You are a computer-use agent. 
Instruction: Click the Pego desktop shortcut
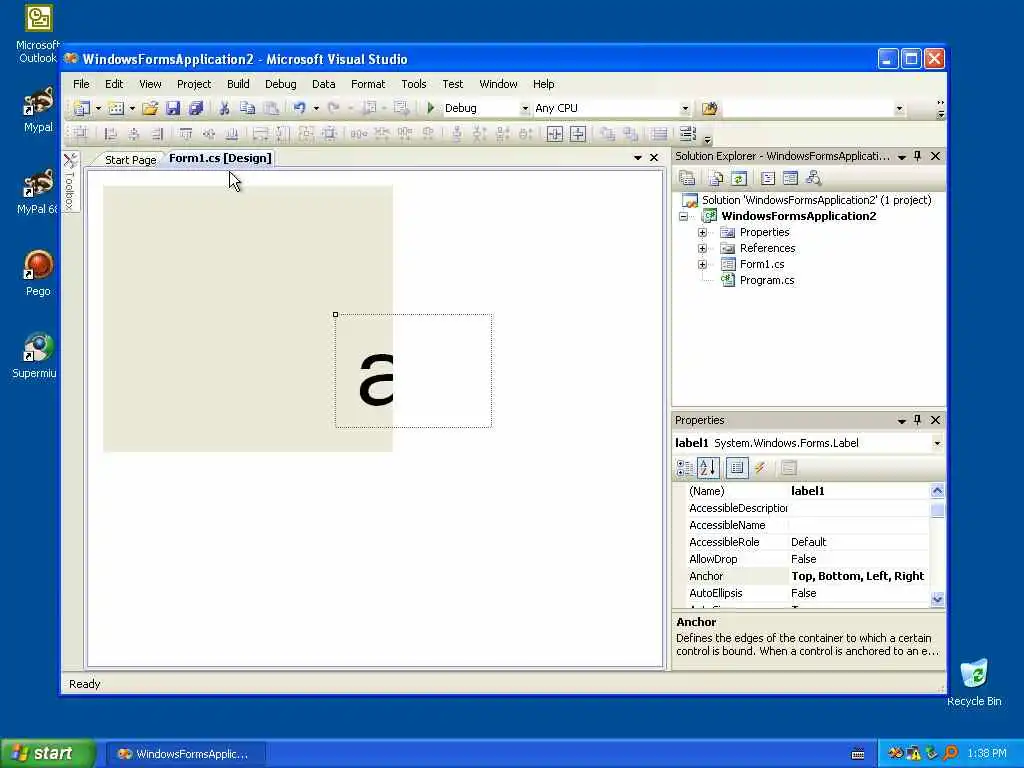pos(38,273)
